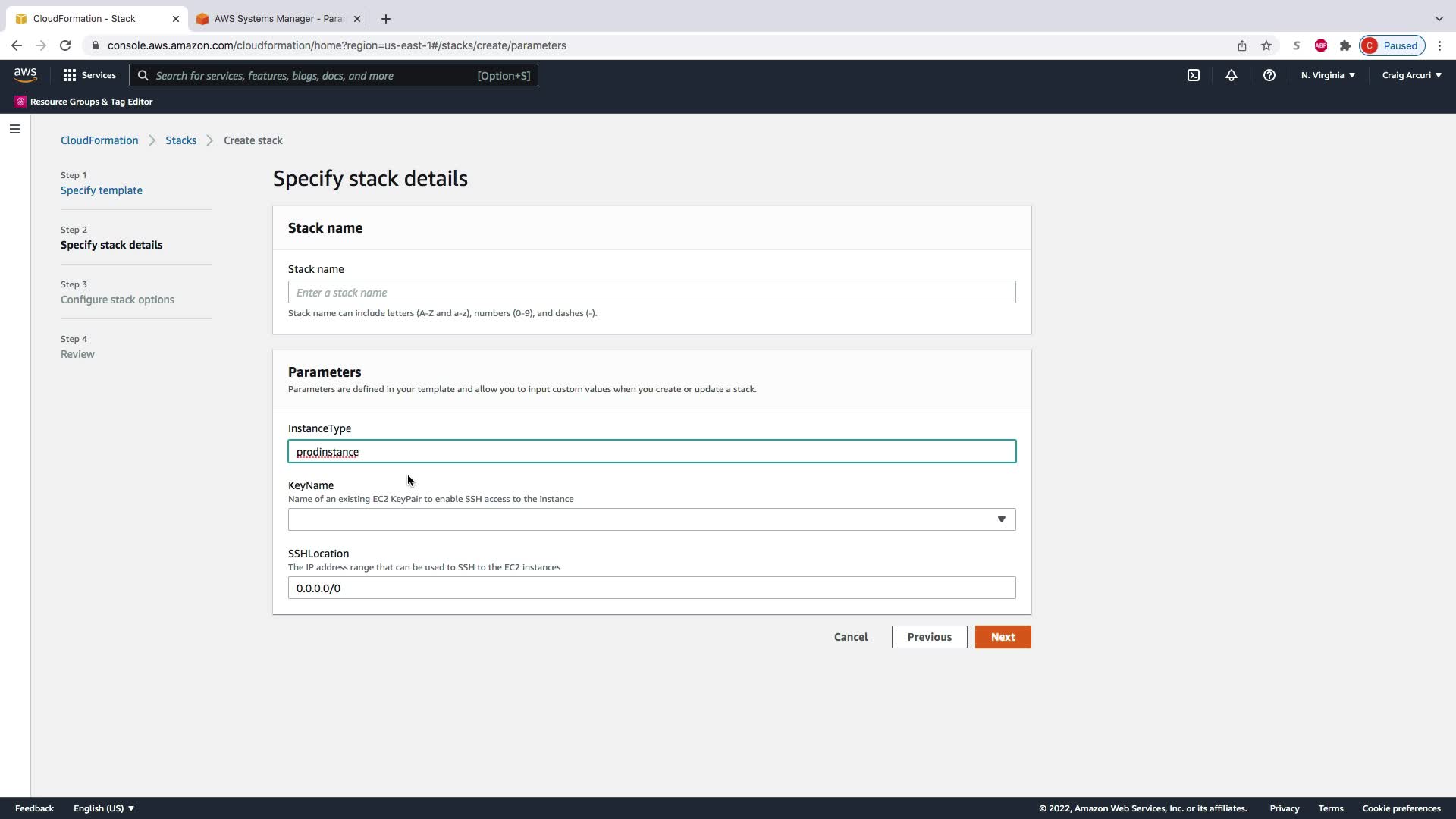Click the Next button
This screenshot has width=1456, height=819.
[1003, 637]
